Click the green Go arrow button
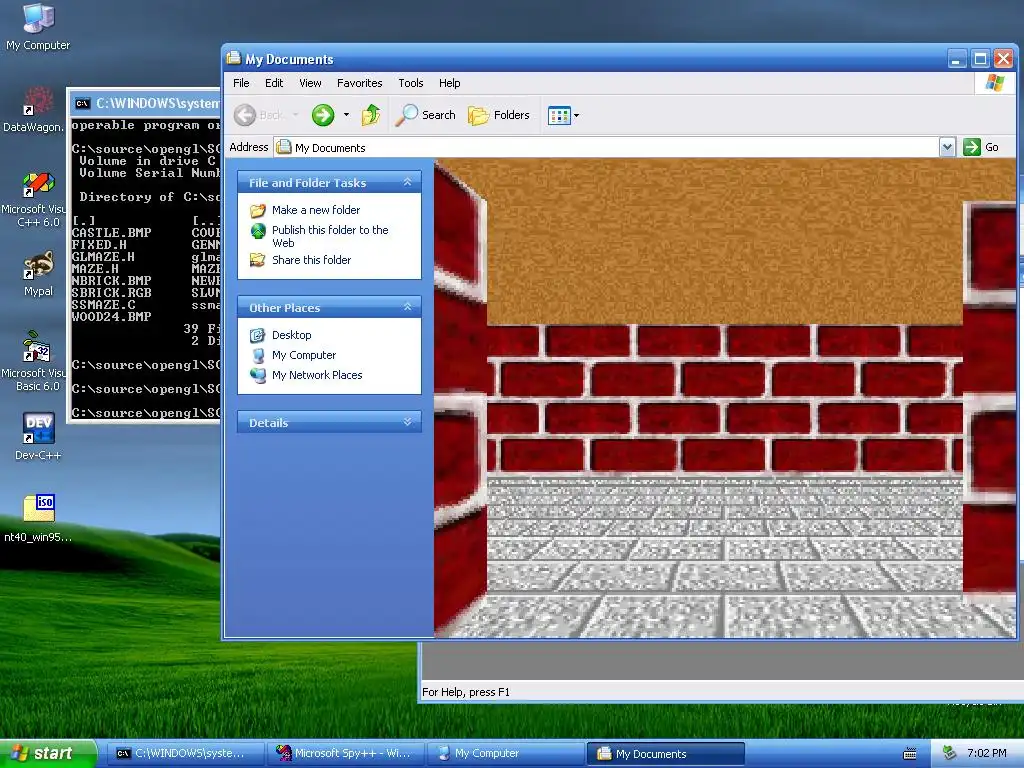Screen dimensions: 1024x768 (x=972, y=147)
